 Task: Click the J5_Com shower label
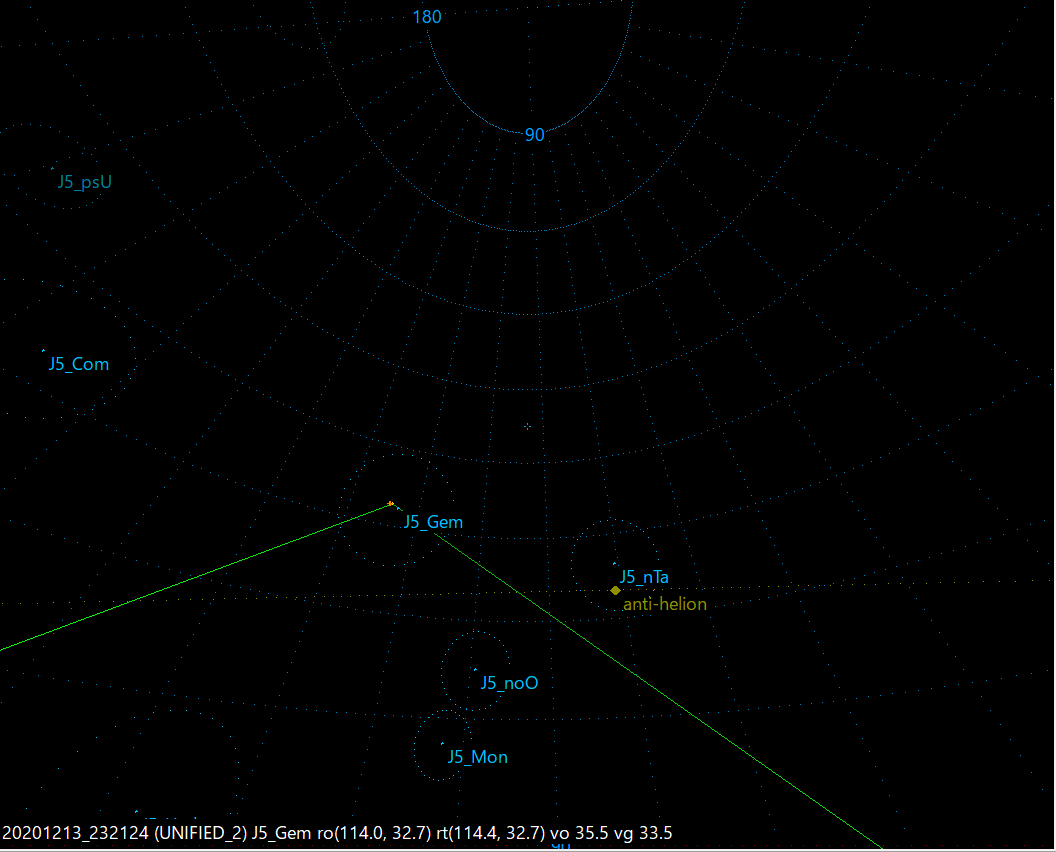pos(78,364)
